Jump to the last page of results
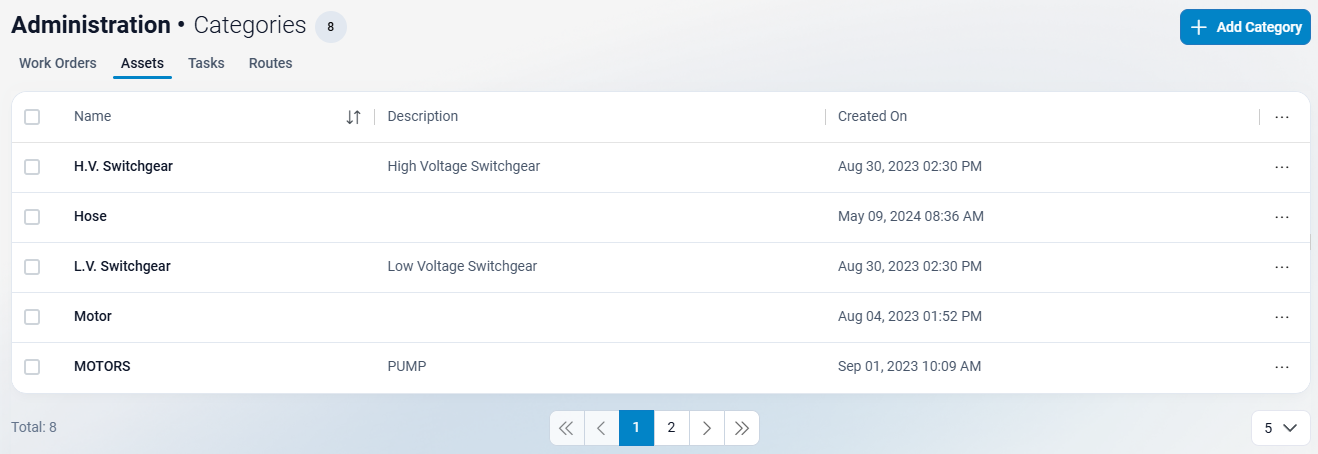This screenshot has width=1318, height=454. point(741,428)
